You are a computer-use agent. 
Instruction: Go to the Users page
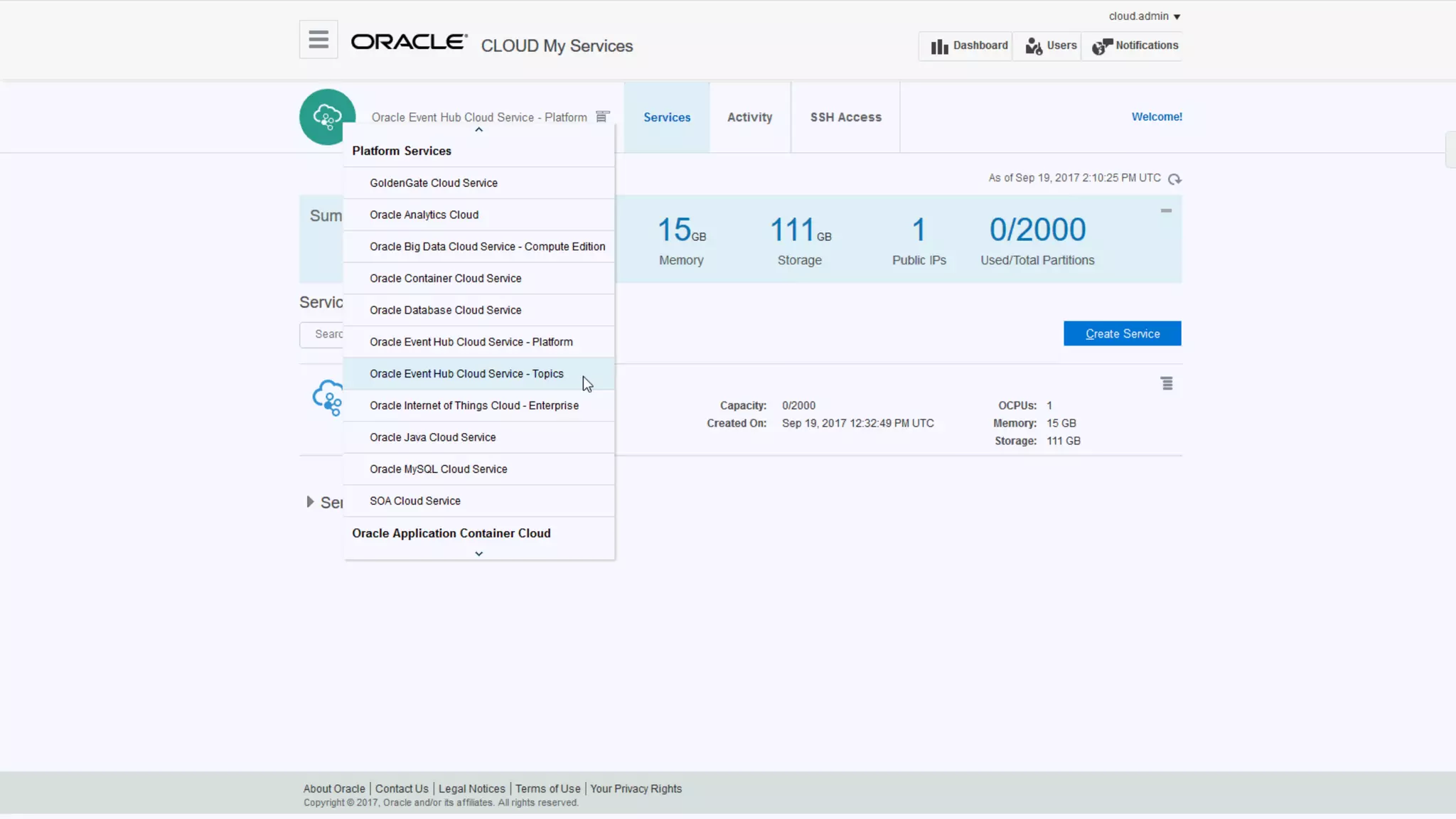click(x=1050, y=46)
